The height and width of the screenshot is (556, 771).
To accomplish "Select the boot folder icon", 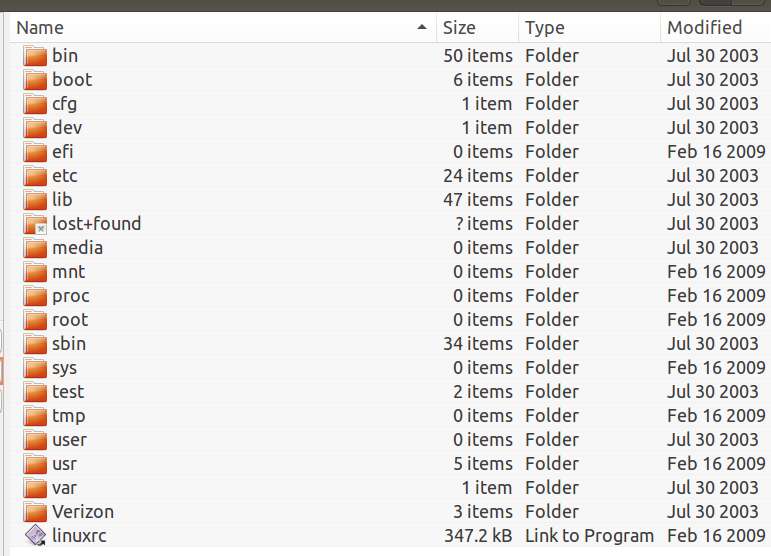I will [35, 80].
